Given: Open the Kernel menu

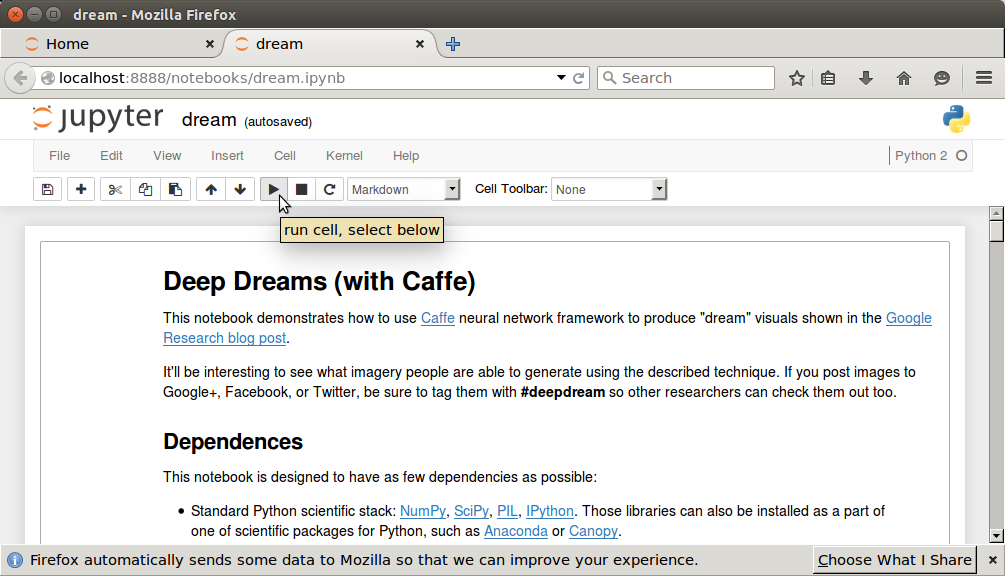Looking at the screenshot, I should 344,156.
